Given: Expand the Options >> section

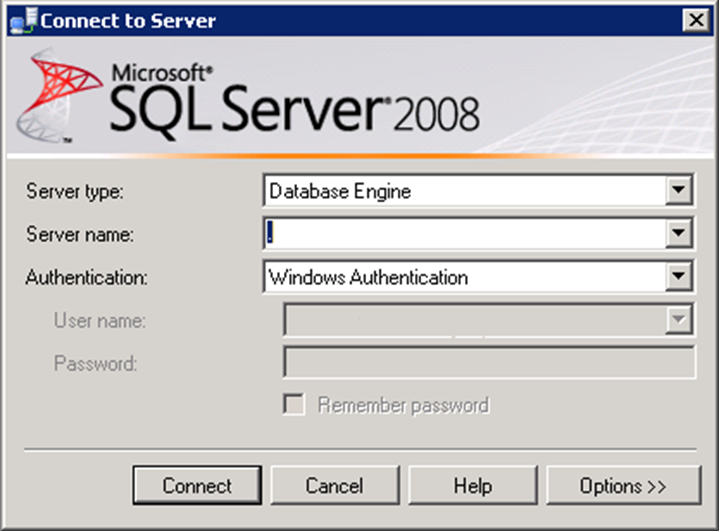Looking at the screenshot, I should [x=624, y=486].
